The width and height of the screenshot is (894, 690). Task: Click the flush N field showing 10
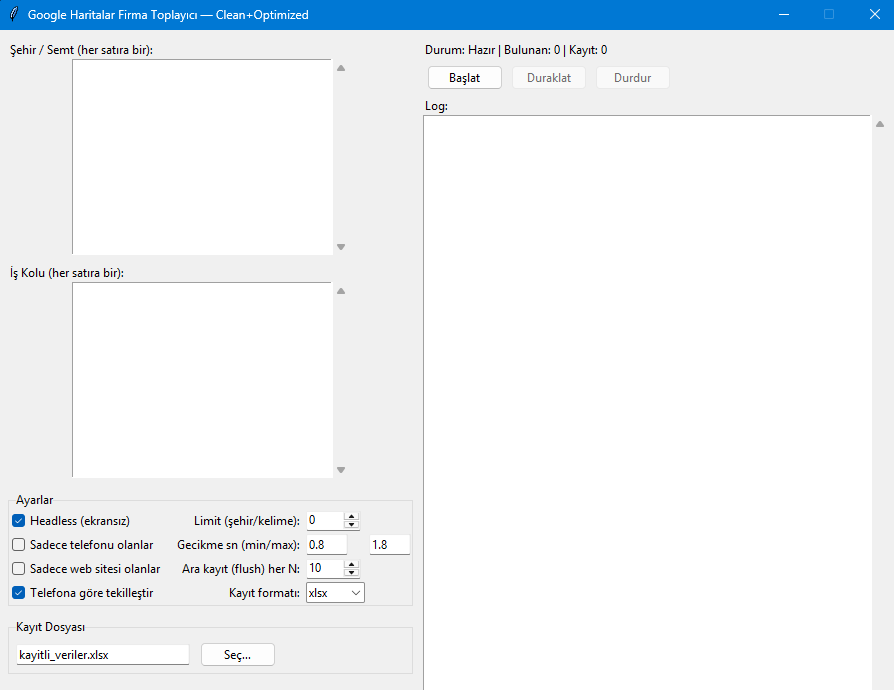click(x=326, y=568)
